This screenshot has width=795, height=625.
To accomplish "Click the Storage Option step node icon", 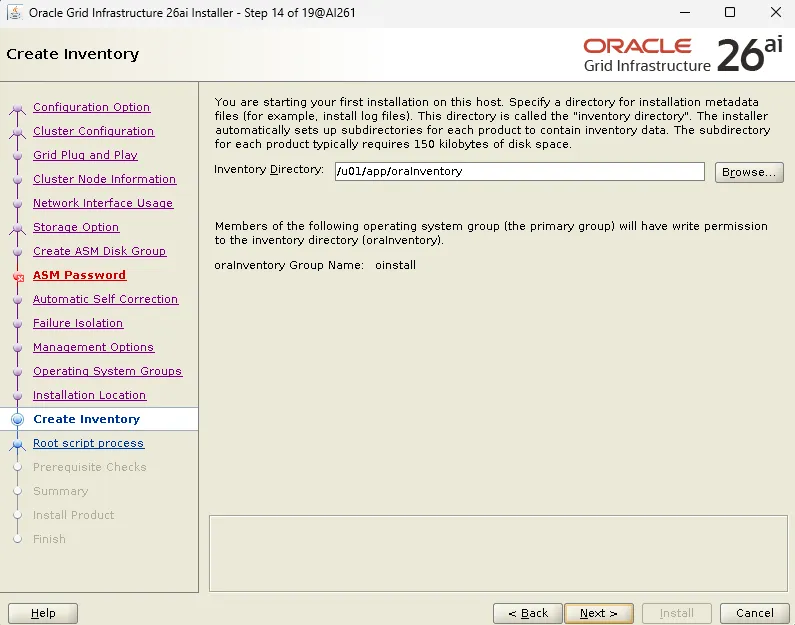I will point(17,229).
